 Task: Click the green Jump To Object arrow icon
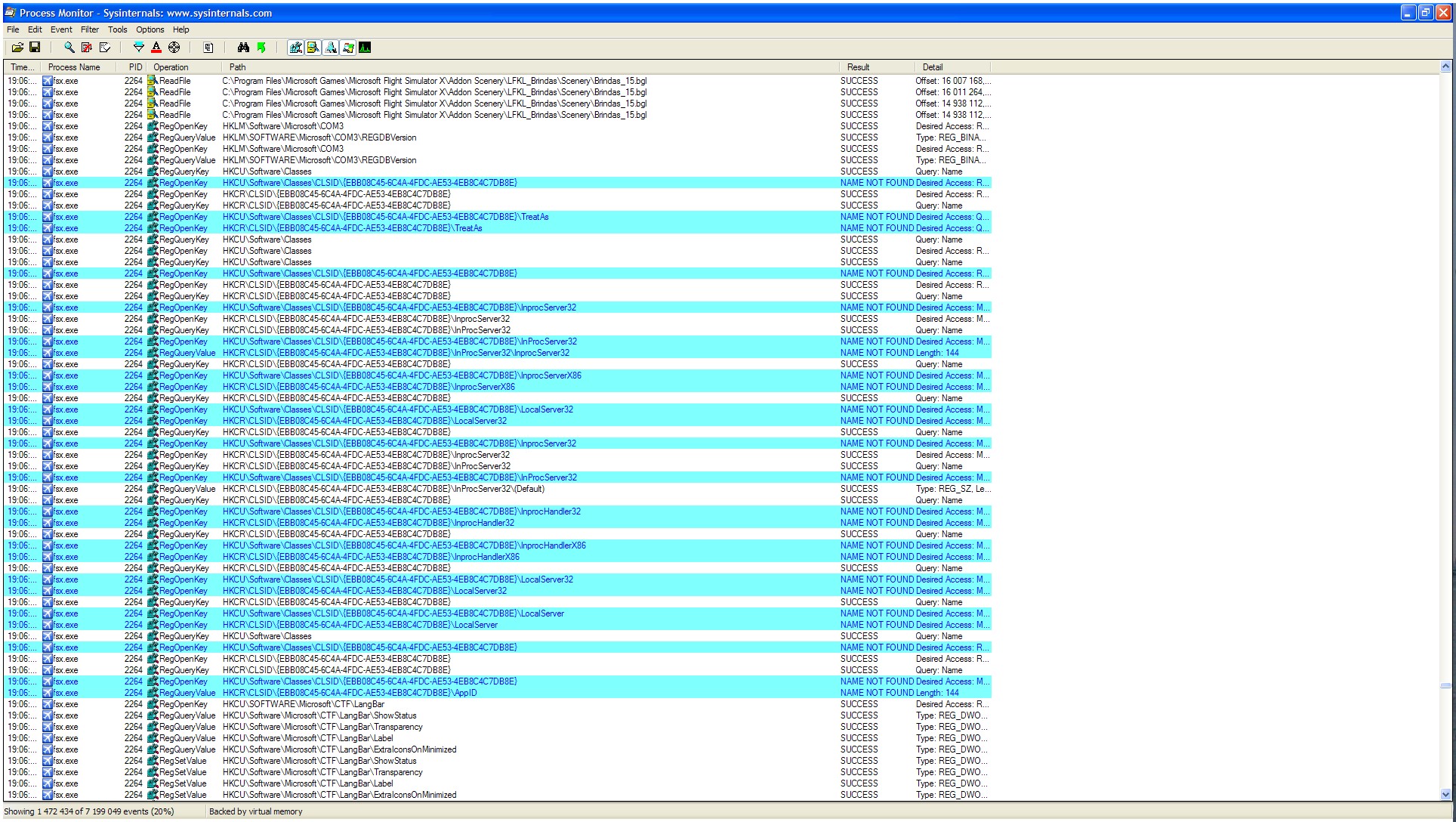(x=261, y=48)
